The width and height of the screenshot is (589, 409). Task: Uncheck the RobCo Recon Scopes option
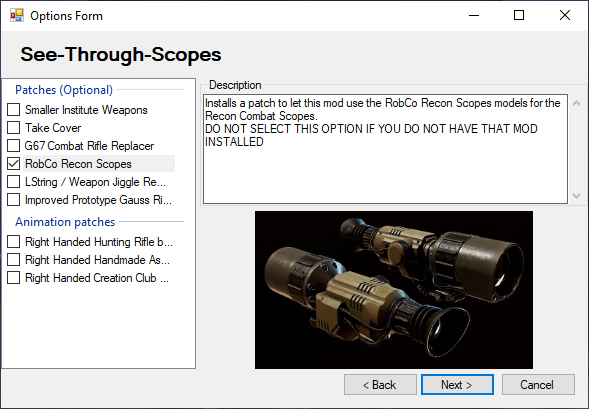click(14, 164)
